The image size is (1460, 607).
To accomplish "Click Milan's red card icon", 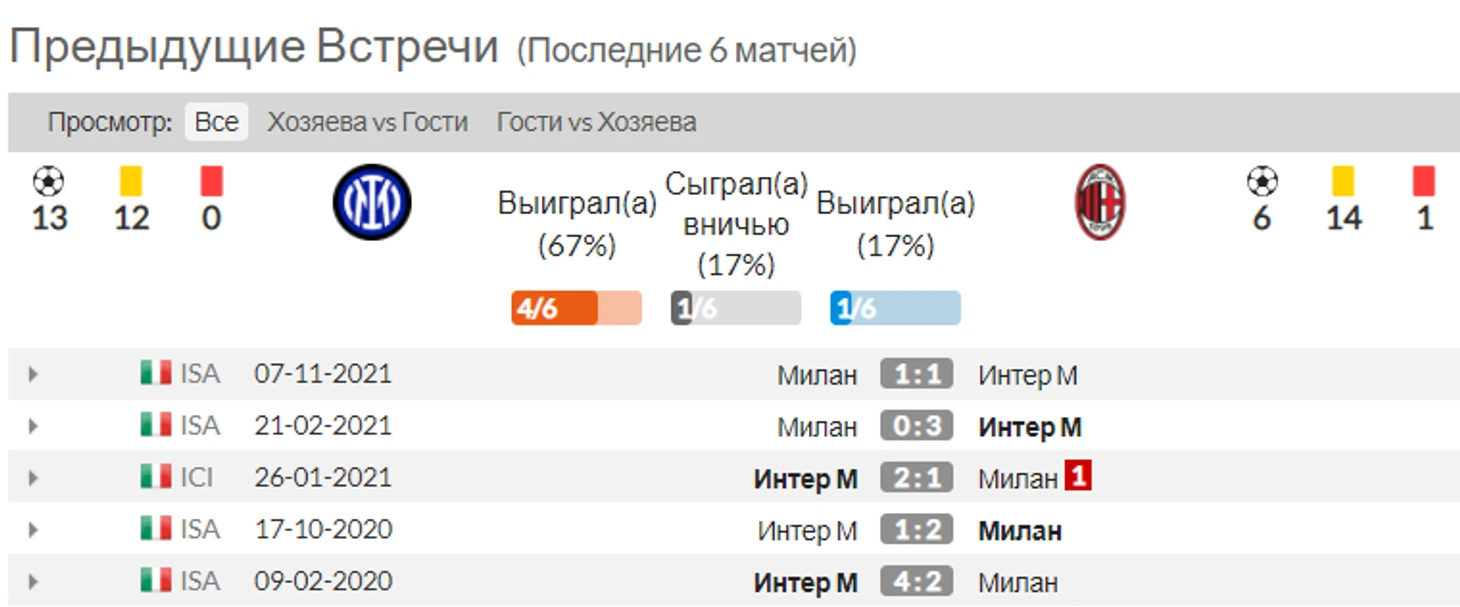I will pyautogui.click(x=1424, y=181).
